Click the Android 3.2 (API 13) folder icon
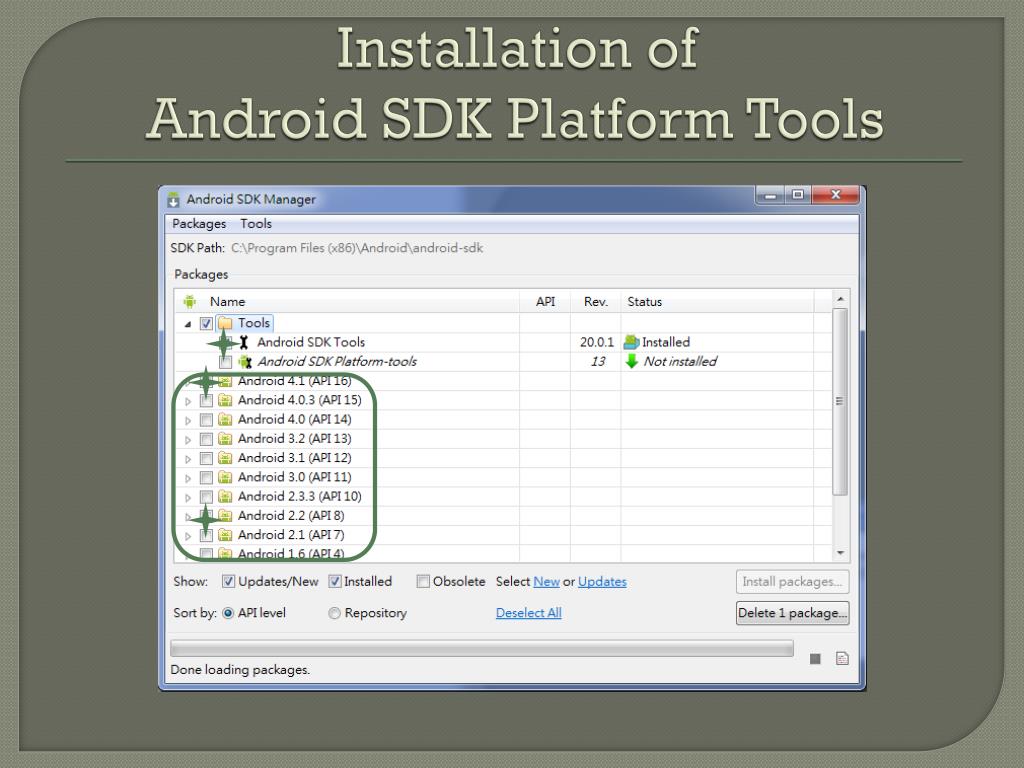The width and height of the screenshot is (1024, 768). (225, 438)
